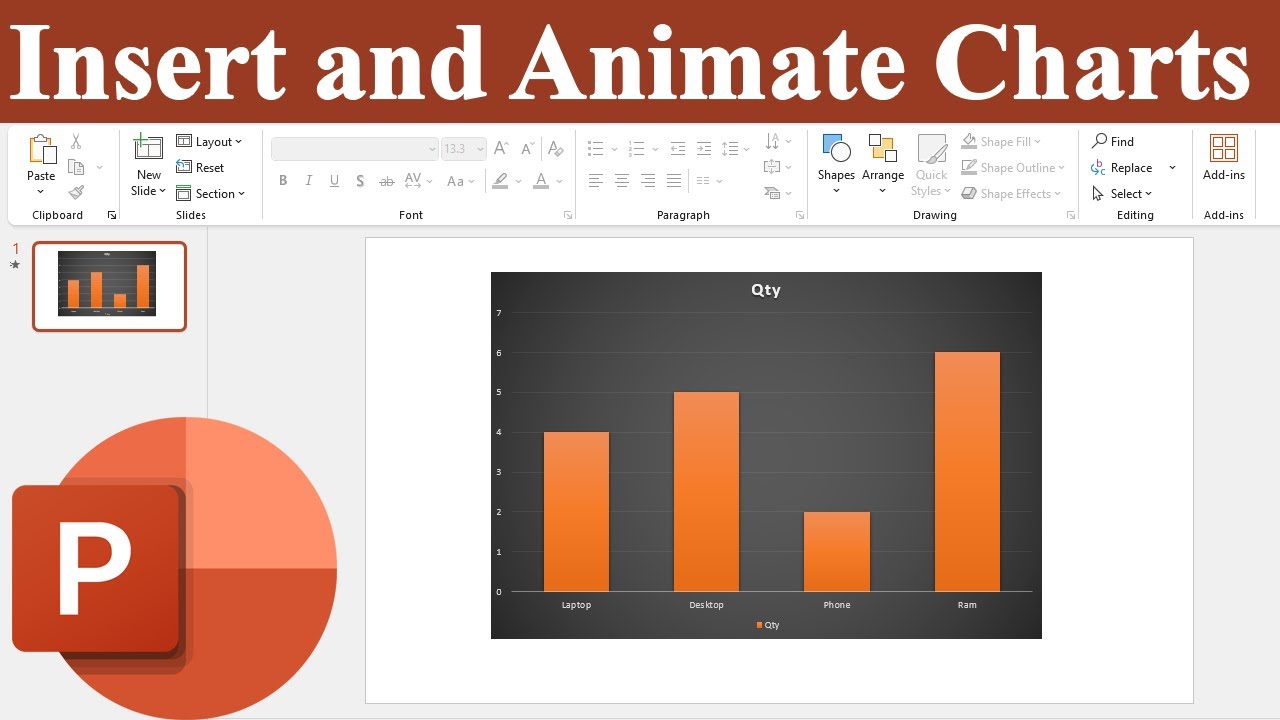Click the New Slide icon
1280x720 pixels.
pyautogui.click(x=148, y=148)
